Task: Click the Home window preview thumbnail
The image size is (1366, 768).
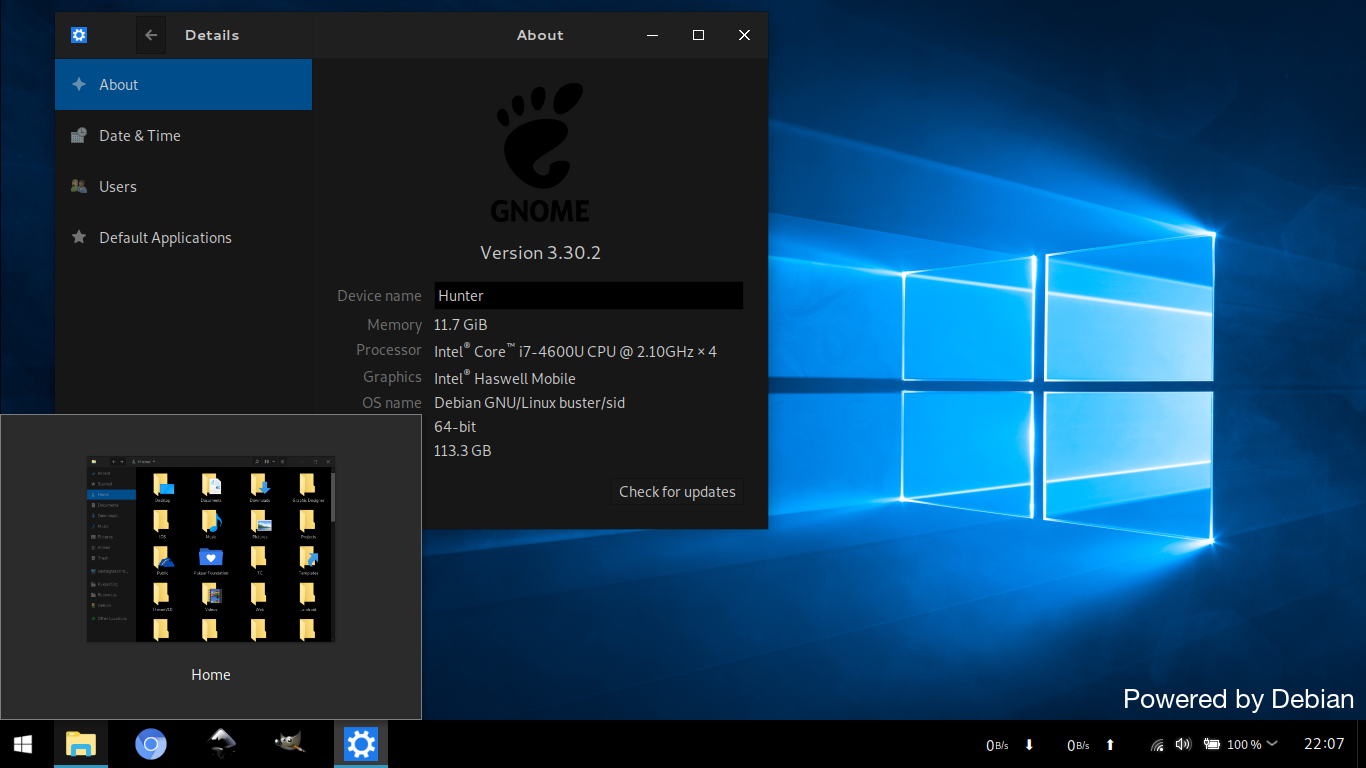Action: click(211, 549)
